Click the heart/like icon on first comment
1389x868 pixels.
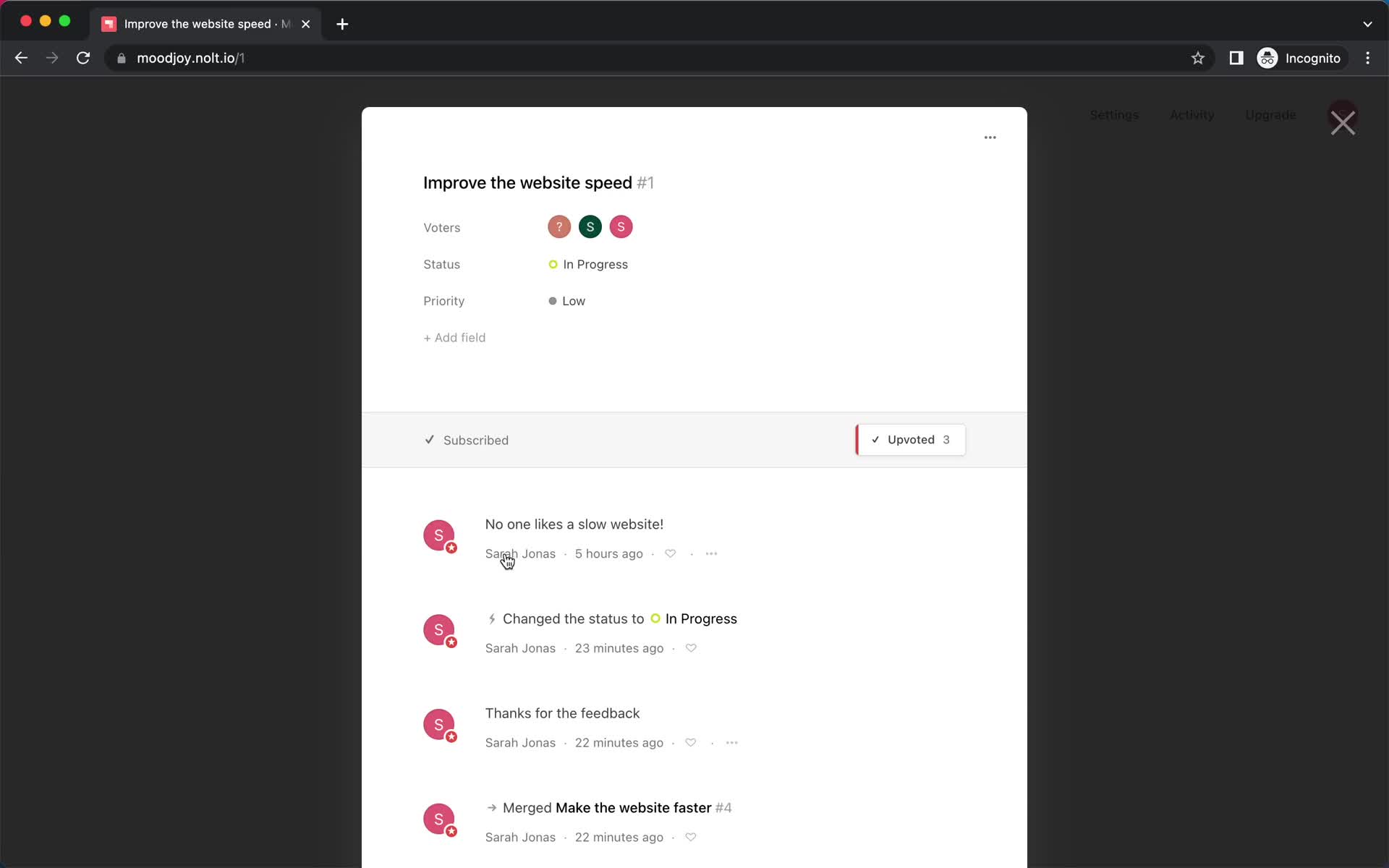670,553
